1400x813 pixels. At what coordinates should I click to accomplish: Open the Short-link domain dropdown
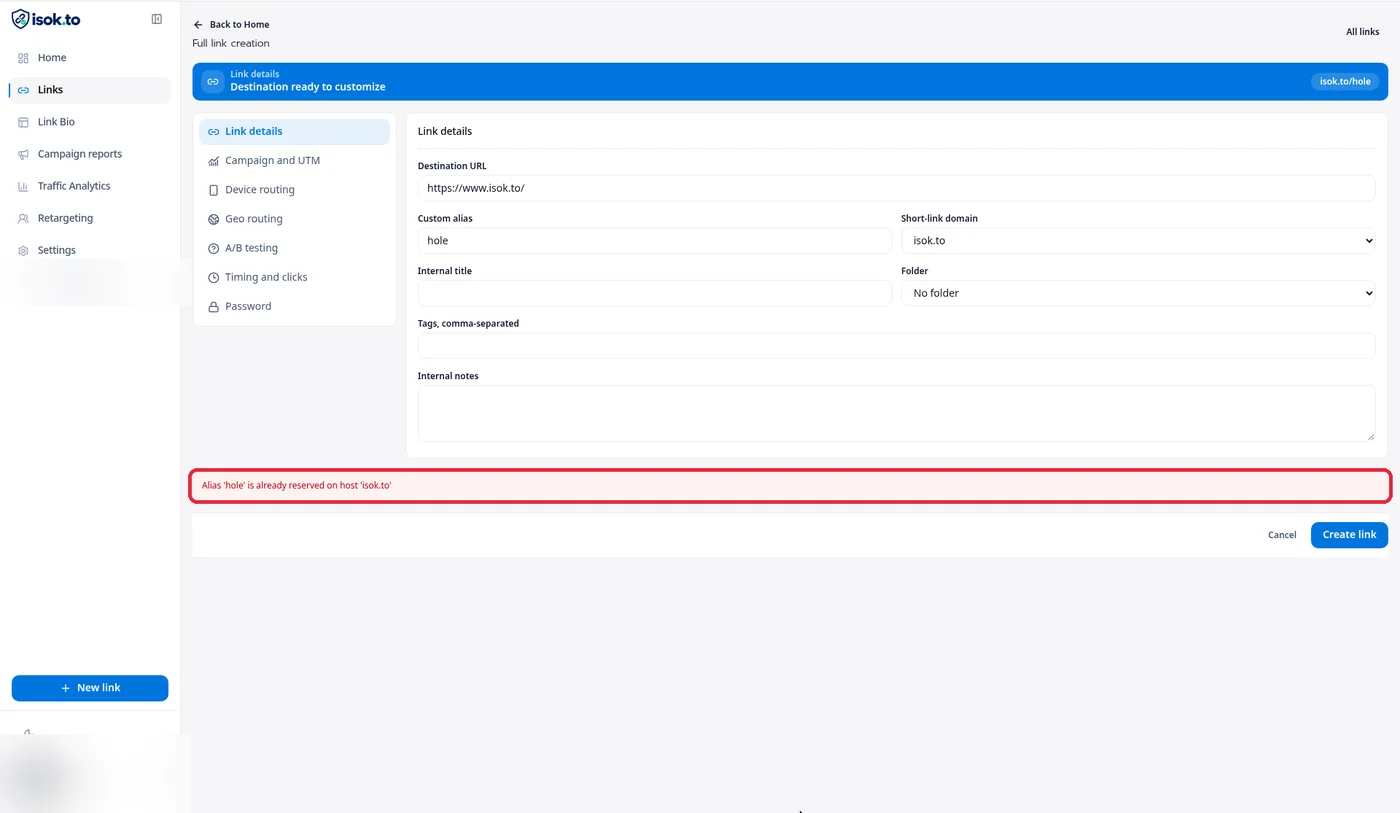tap(1138, 240)
